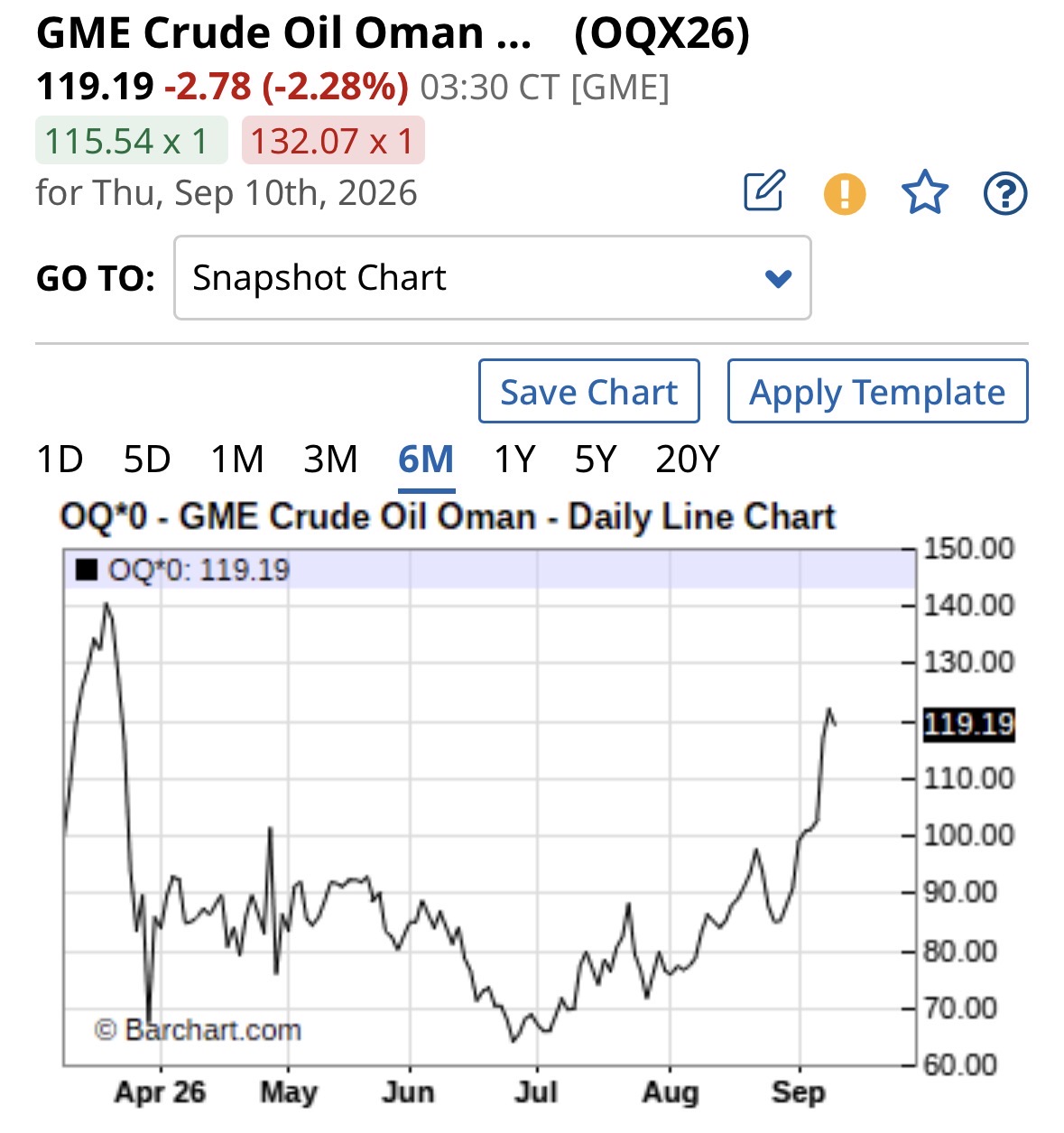1064x1133 pixels.
Task: Click the red ask price 132.07 x 1
Action: click(x=333, y=141)
